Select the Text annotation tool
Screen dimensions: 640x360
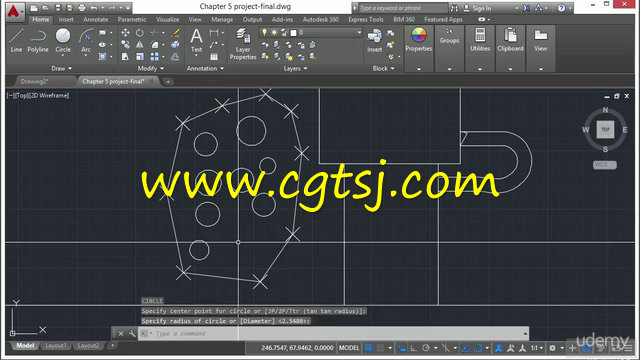196,41
